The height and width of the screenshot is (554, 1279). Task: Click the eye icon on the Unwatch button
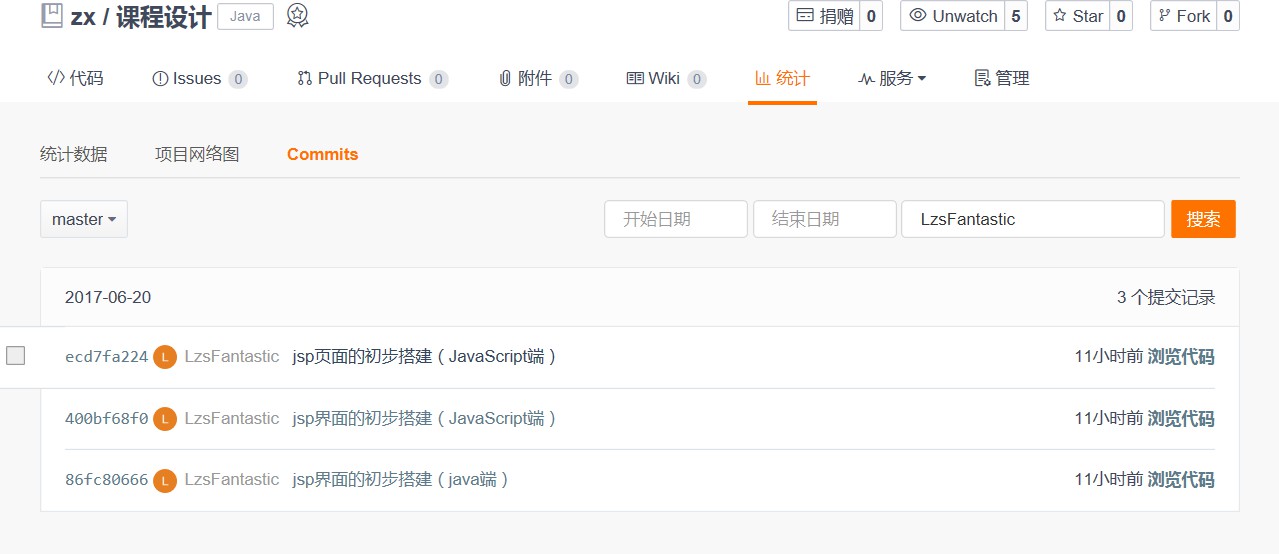point(918,16)
